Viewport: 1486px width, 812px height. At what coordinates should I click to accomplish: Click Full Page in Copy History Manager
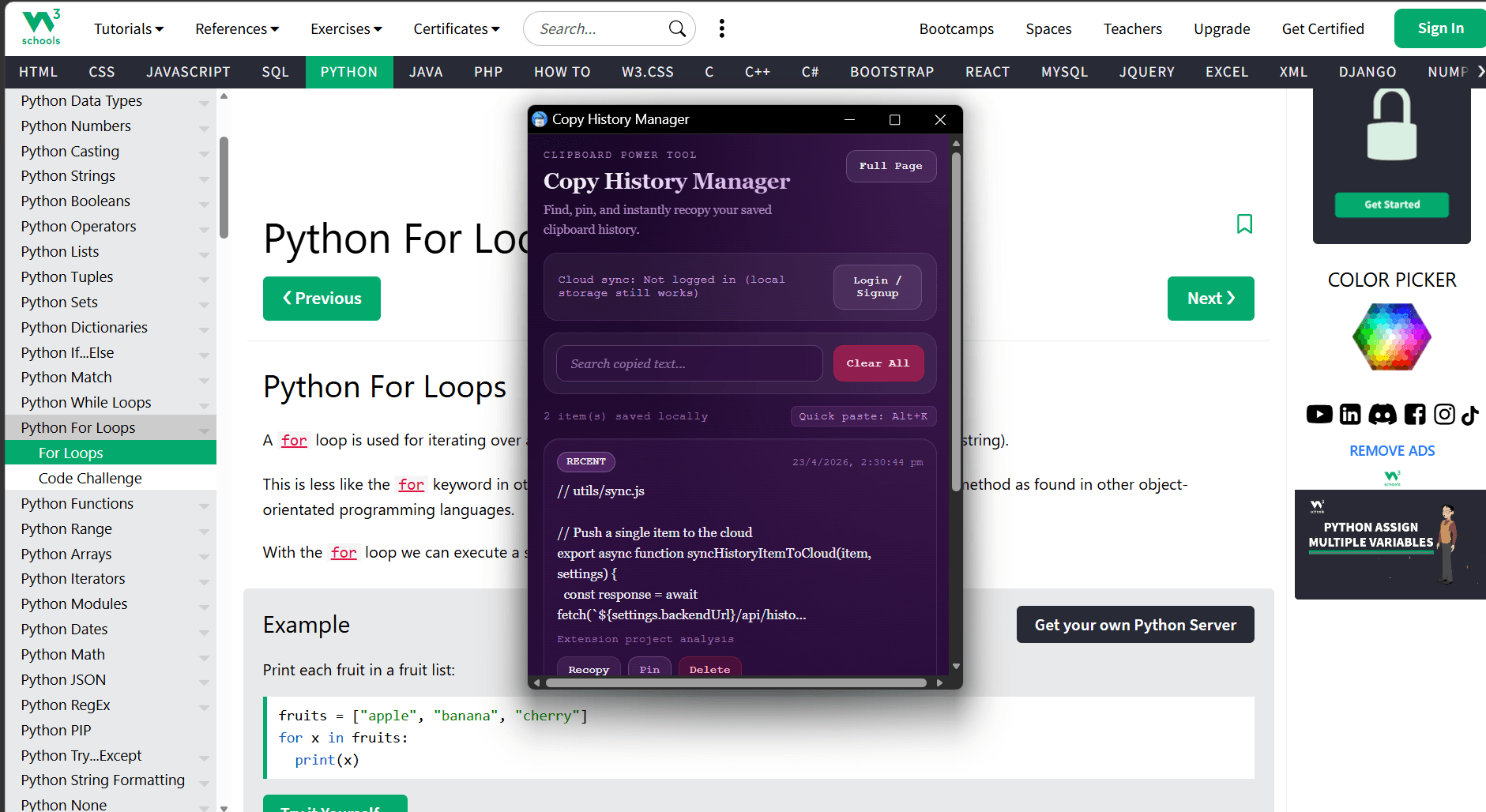(x=891, y=166)
